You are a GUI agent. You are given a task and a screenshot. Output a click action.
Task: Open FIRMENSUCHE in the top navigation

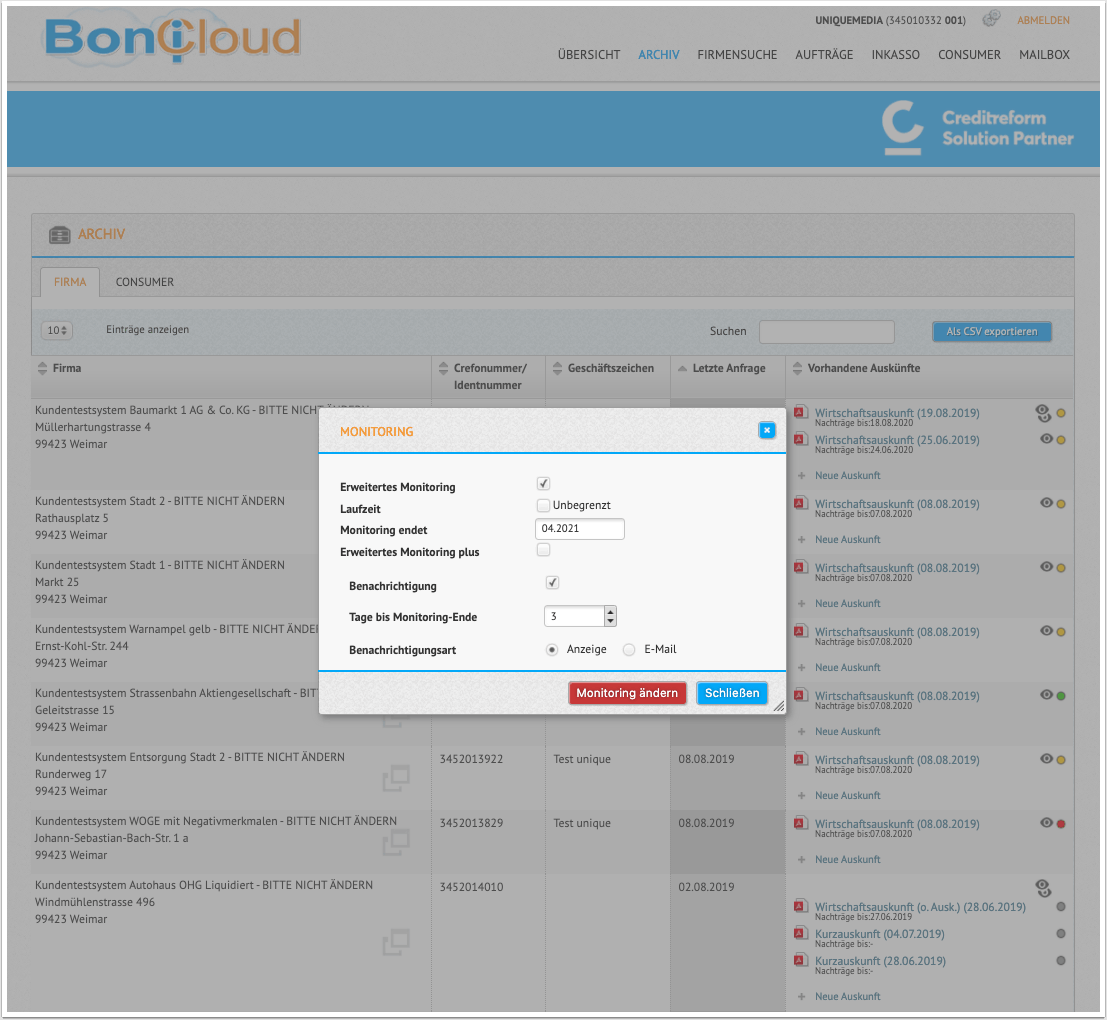tap(737, 55)
